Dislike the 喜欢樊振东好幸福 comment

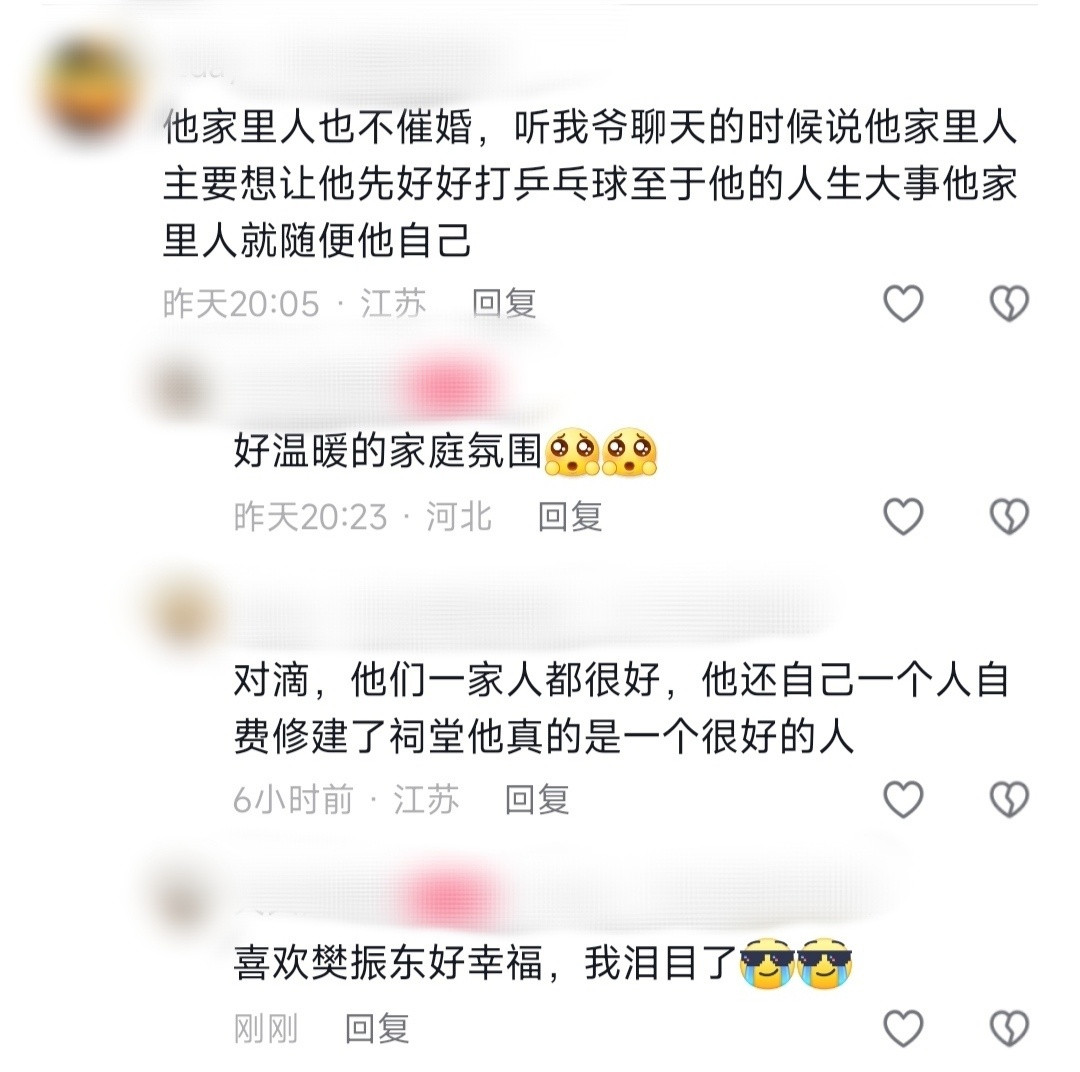(1009, 1028)
